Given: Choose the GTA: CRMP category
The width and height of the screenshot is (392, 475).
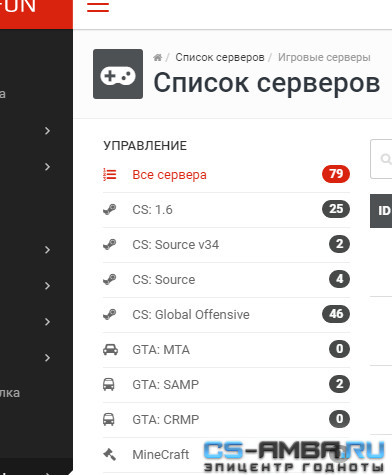Looking at the screenshot, I should (166, 420).
